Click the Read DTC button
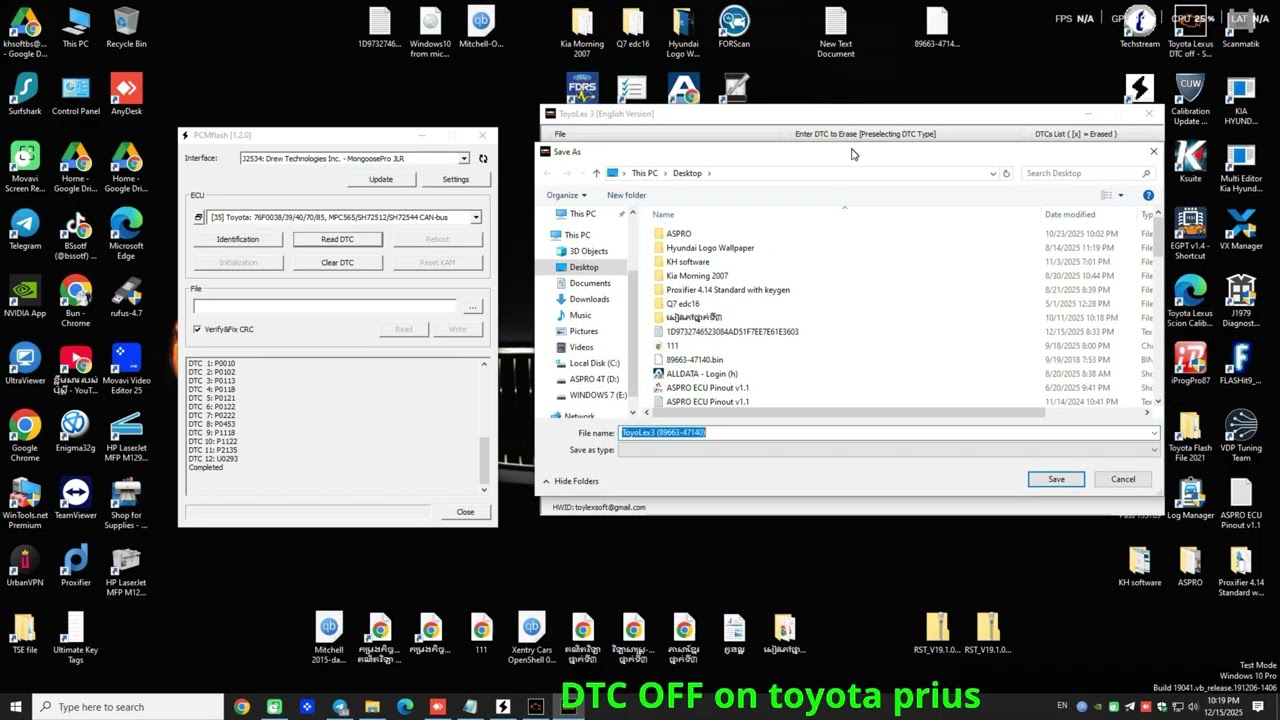 pos(337,239)
